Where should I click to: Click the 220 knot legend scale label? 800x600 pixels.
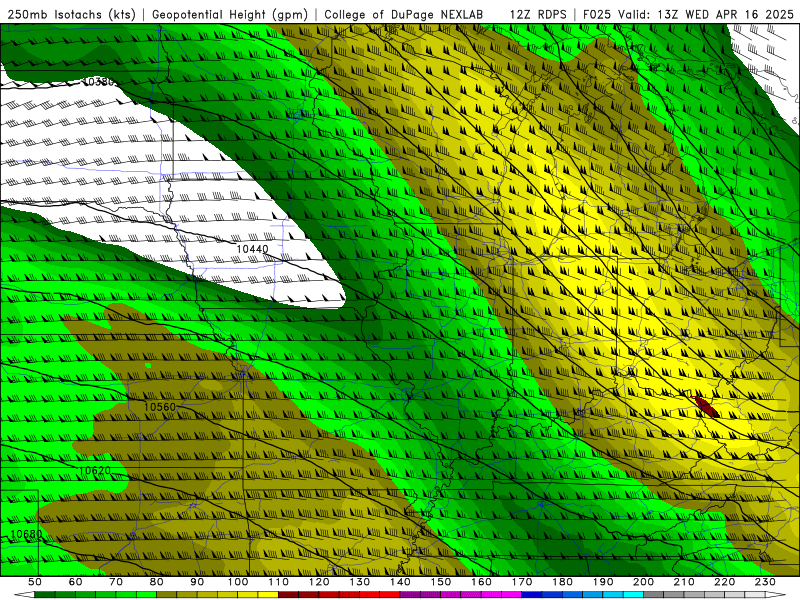[x=724, y=582]
